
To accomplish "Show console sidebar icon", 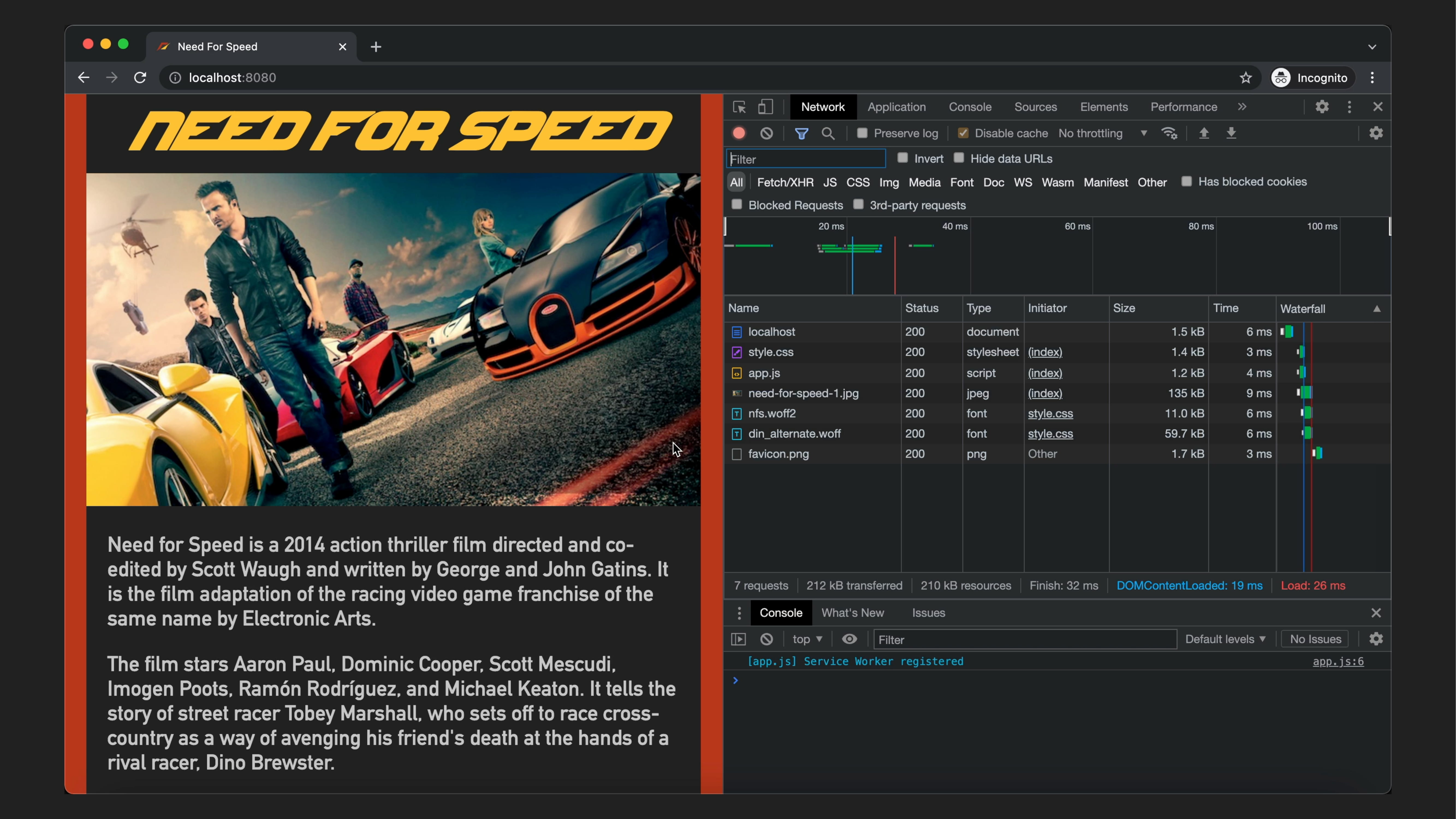I will click(739, 639).
